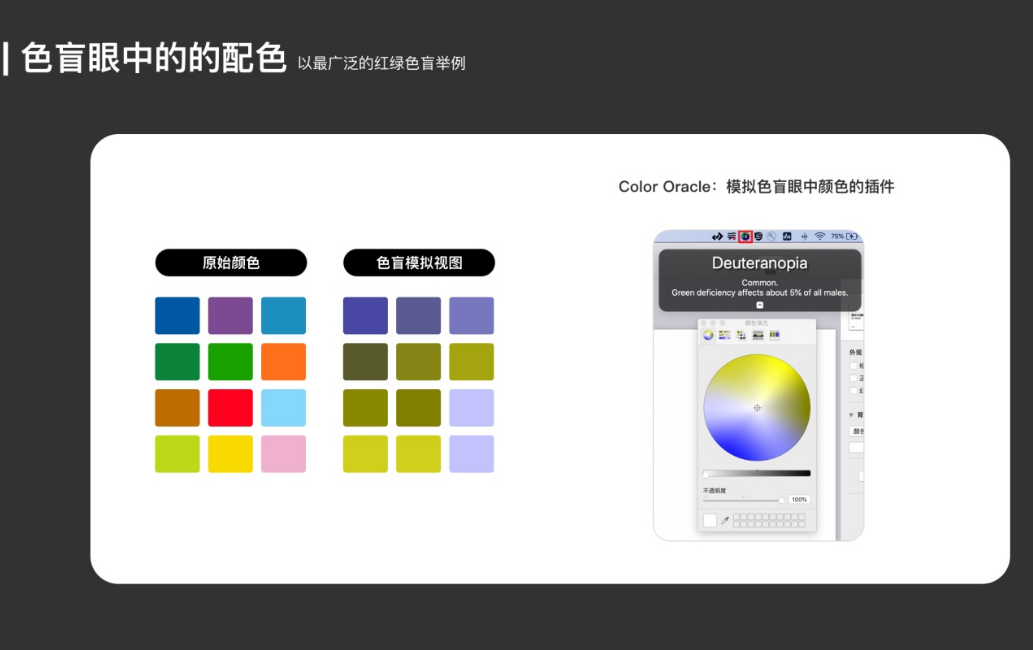Click the 色盲眼中的的配色 slide title
This screenshot has width=1033, height=650.
pos(154,58)
